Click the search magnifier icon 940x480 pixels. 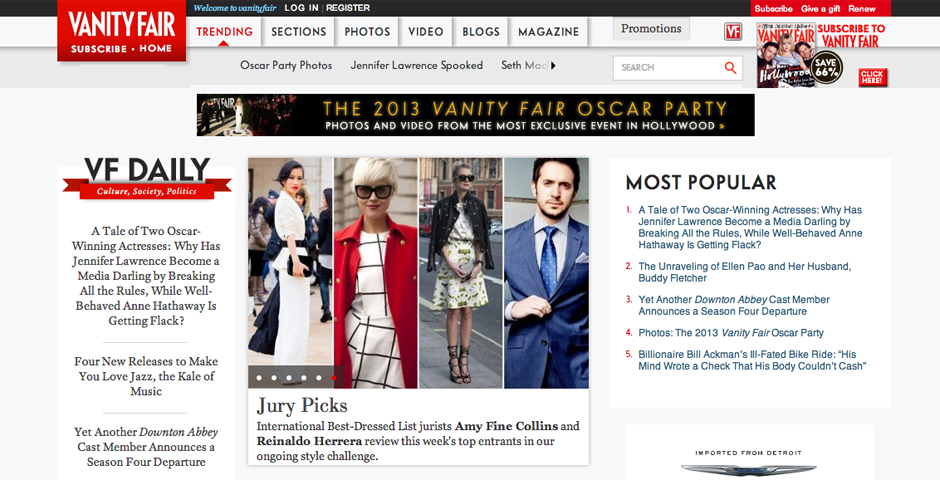tap(730, 68)
